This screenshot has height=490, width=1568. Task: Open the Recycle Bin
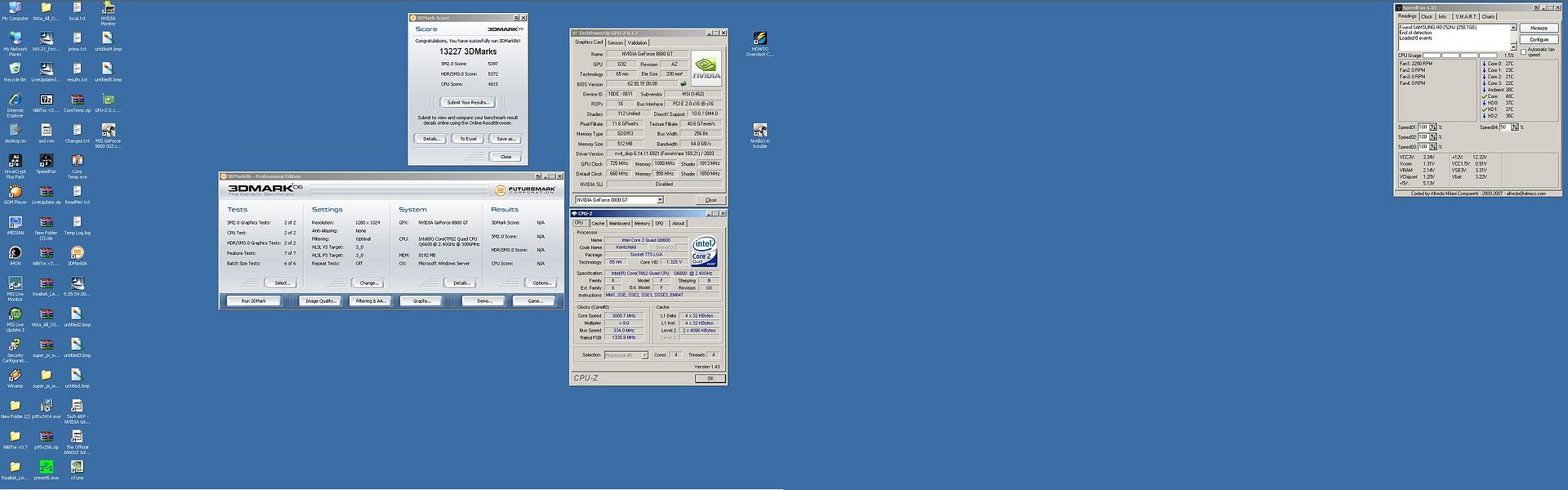pyautogui.click(x=15, y=69)
